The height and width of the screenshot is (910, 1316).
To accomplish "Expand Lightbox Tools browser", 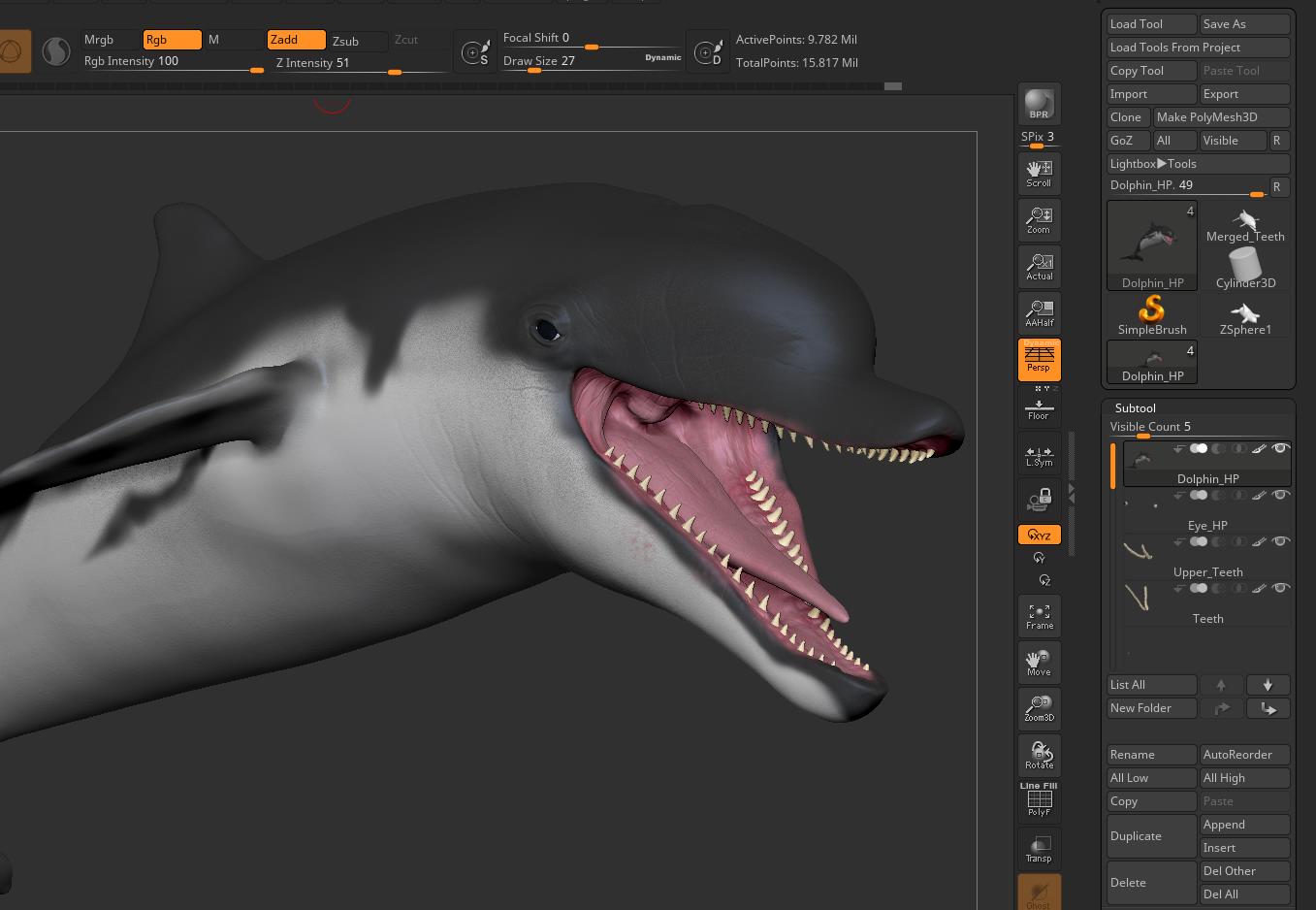I will tap(1198, 164).
